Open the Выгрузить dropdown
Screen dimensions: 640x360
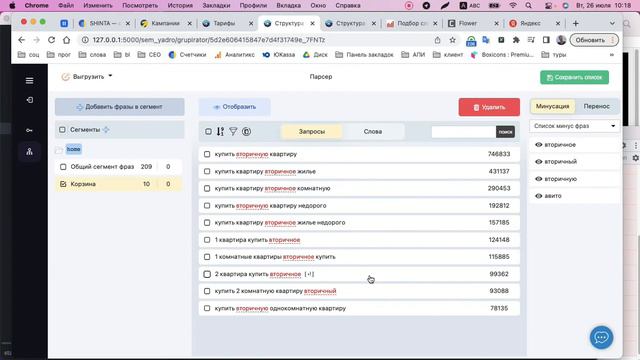coord(87,77)
